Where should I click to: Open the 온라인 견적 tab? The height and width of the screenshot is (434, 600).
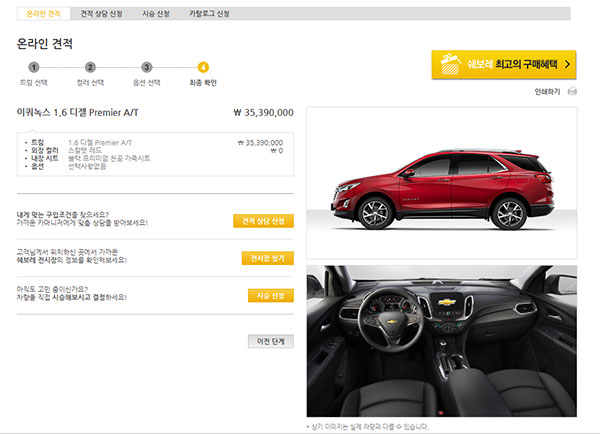43,14
